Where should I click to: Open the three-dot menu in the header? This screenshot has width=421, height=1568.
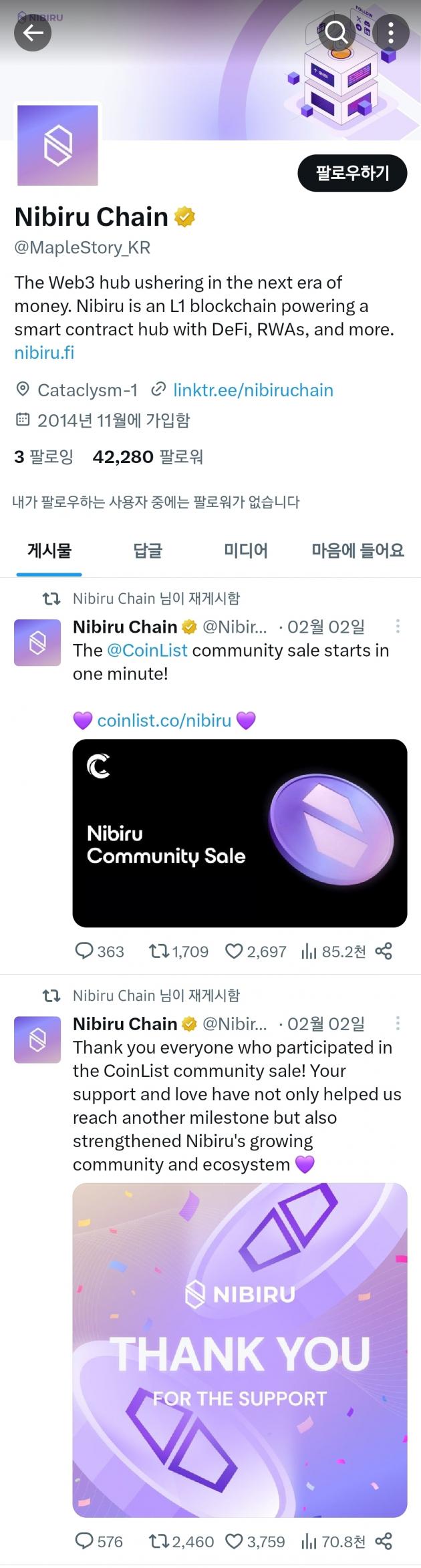391,32
